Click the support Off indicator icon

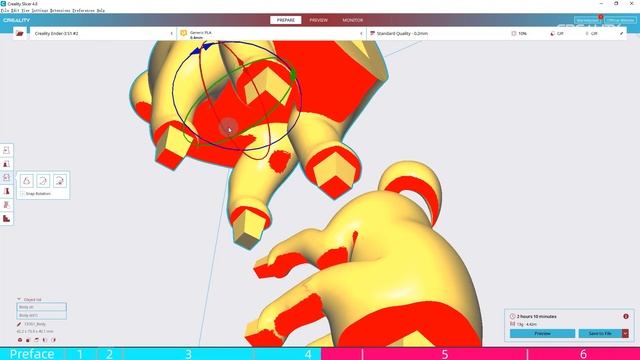click(553, 33)
